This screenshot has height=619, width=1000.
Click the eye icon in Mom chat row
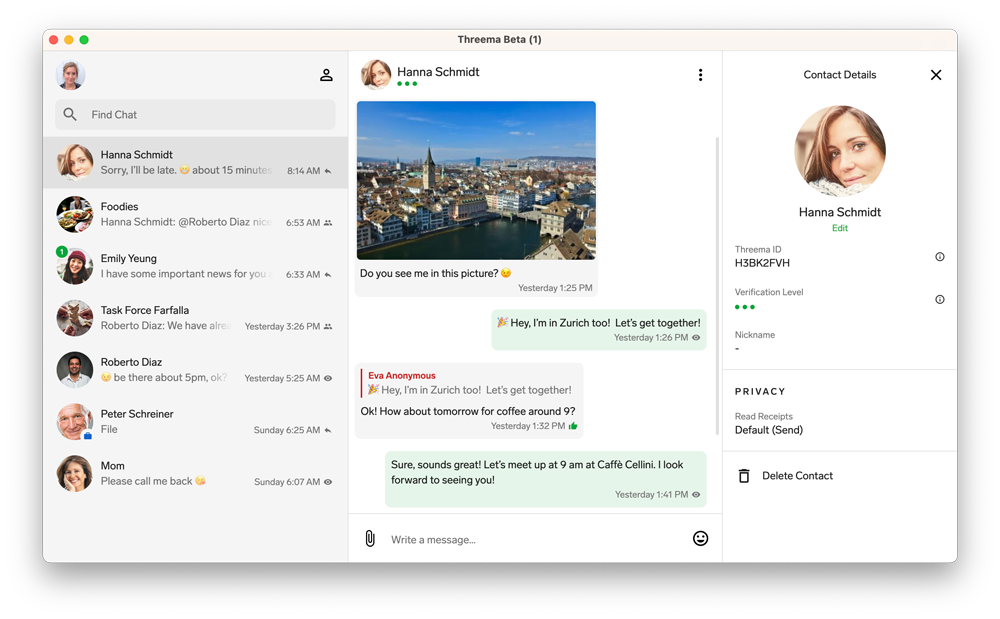pyautogui.click(x=328, y=482)
